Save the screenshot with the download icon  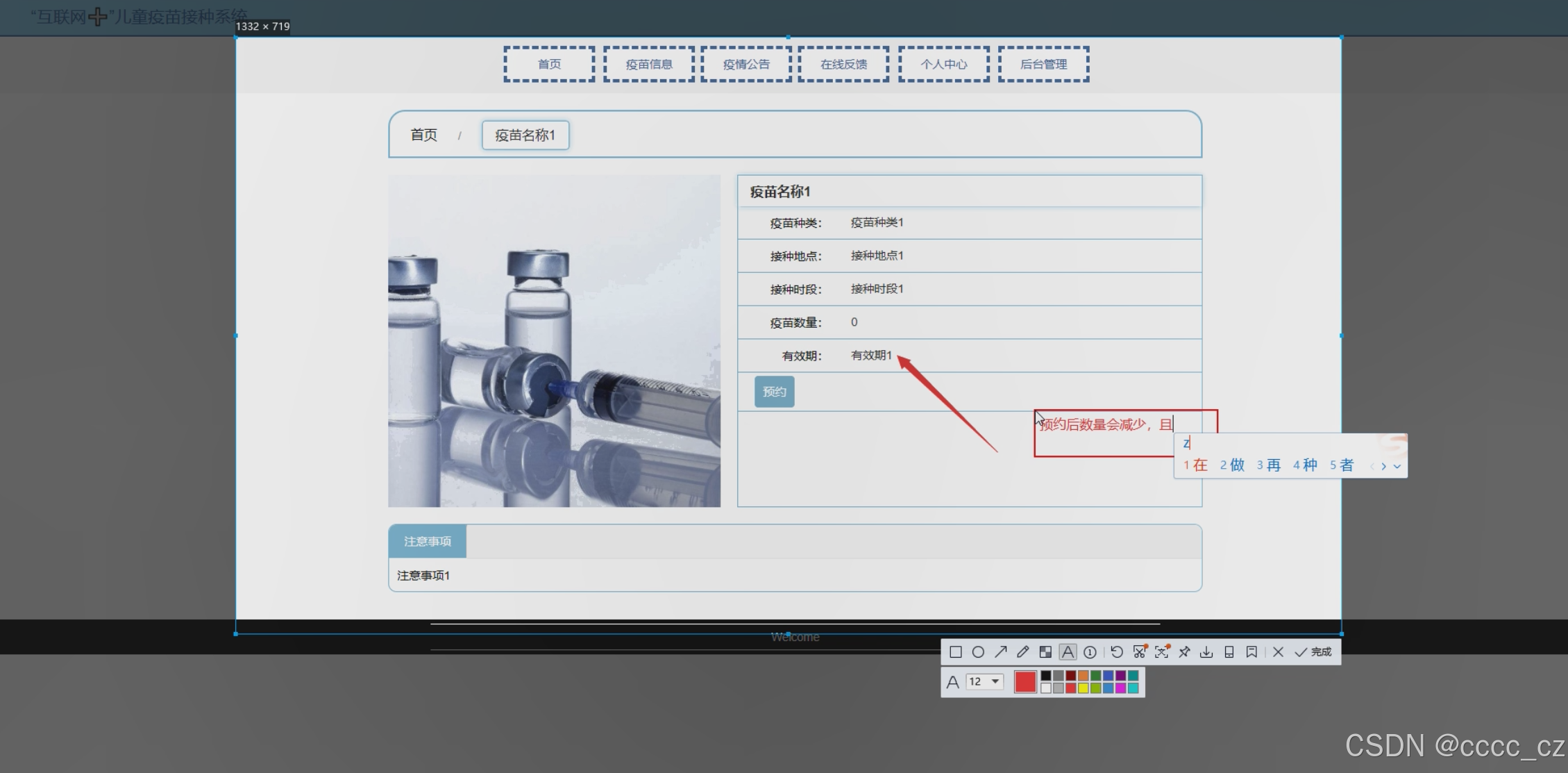click(1206, 652)
